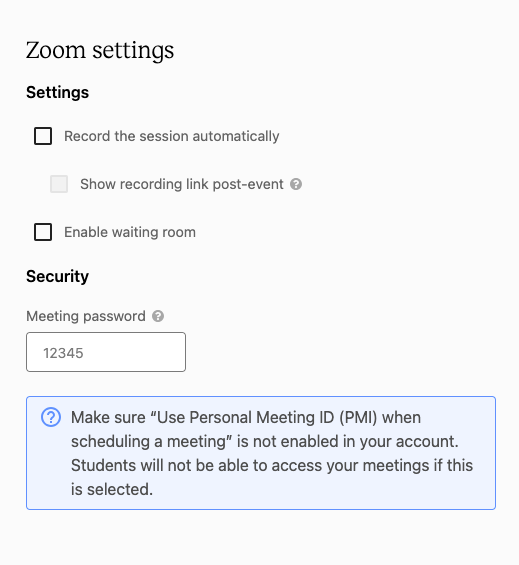Select the Security section heading

tap(57, 276)
